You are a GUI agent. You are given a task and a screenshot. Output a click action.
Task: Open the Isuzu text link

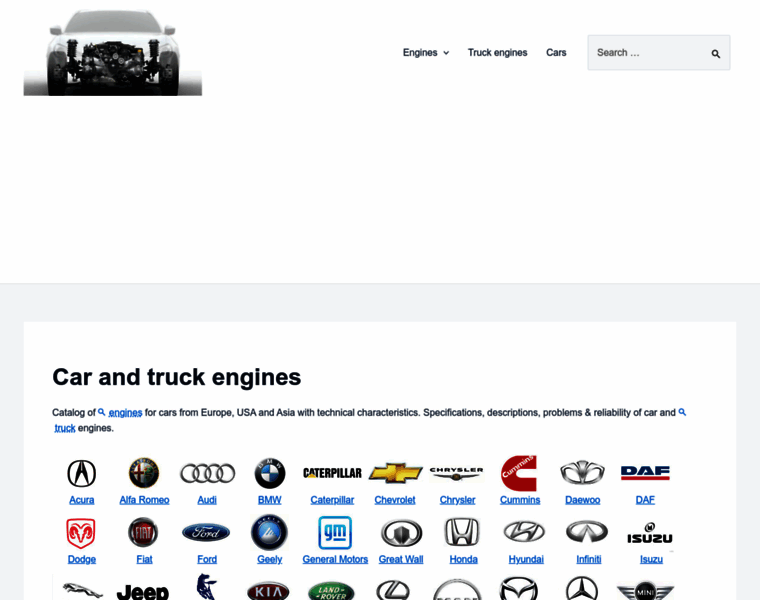point(651,559)
